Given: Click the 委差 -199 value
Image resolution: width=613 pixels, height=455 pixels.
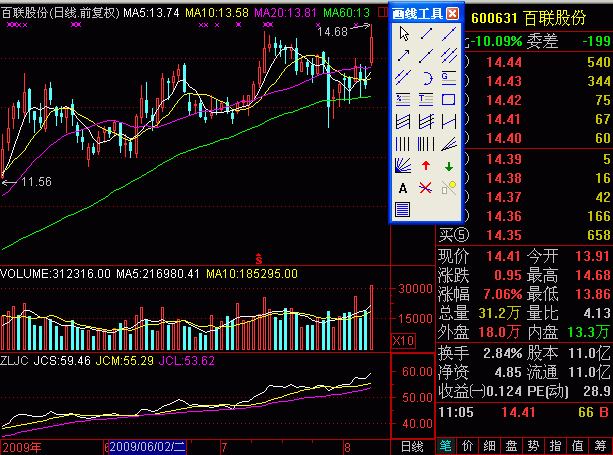Looking at the screenshot, I should click(x=596, y=41).
